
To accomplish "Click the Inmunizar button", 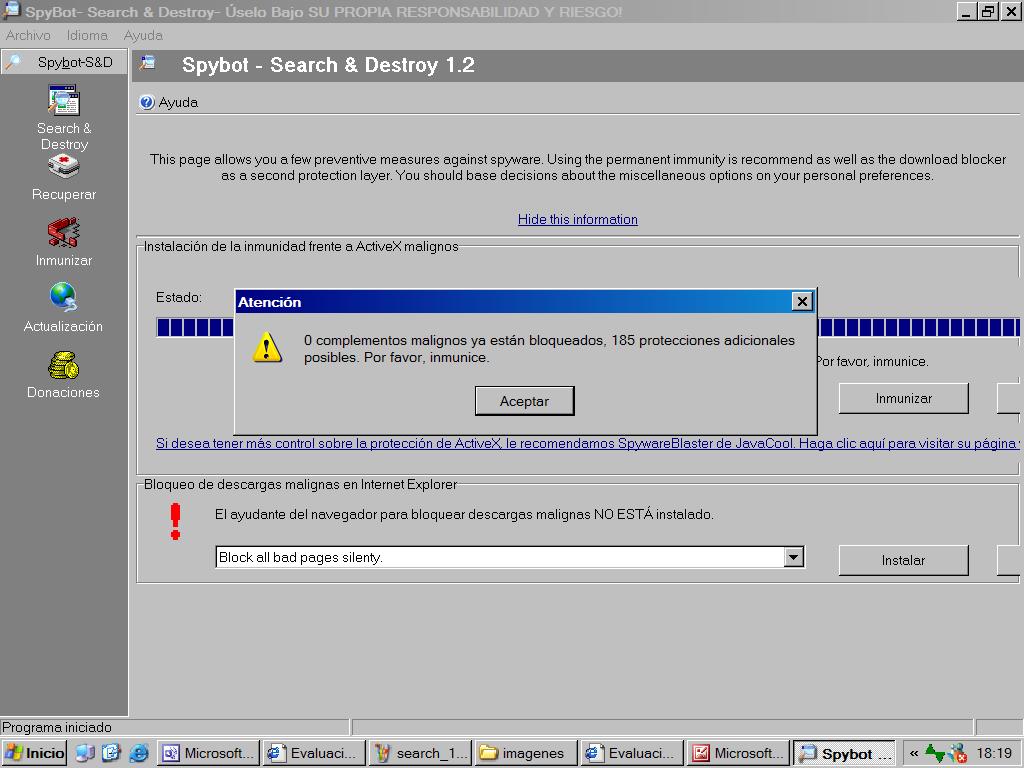I will pos(903,398).
